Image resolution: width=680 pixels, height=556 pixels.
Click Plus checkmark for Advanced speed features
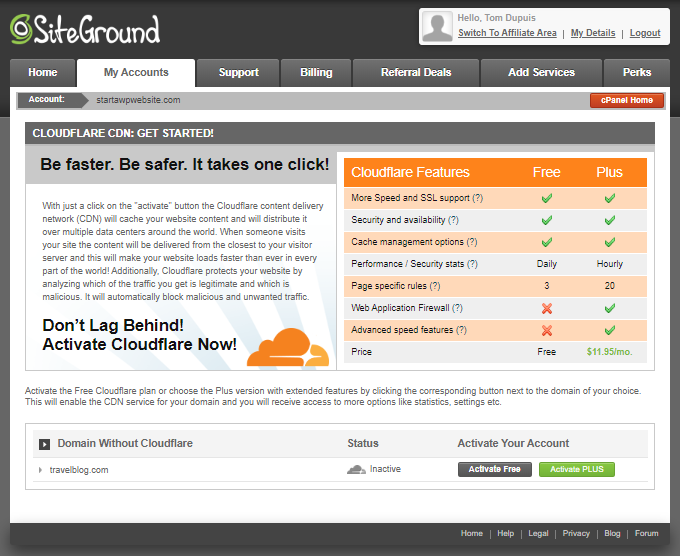[x=610, y=330]
